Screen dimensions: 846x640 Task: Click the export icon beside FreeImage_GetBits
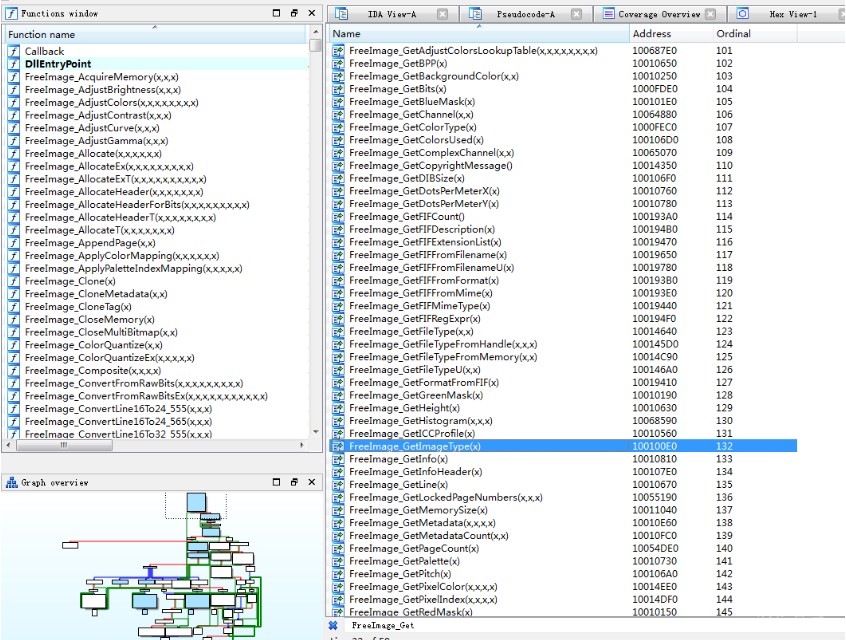tap(338, 89)
